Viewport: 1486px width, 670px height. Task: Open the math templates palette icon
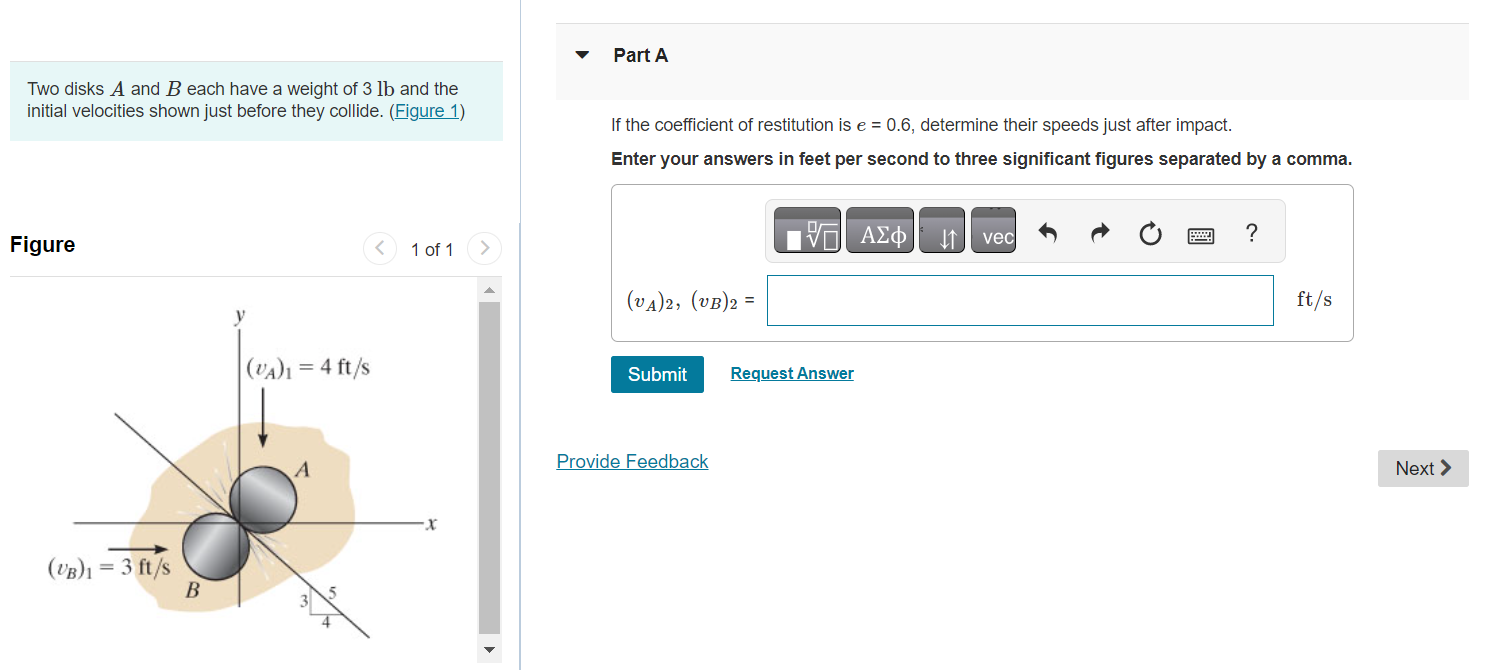[x=806, y=230]
